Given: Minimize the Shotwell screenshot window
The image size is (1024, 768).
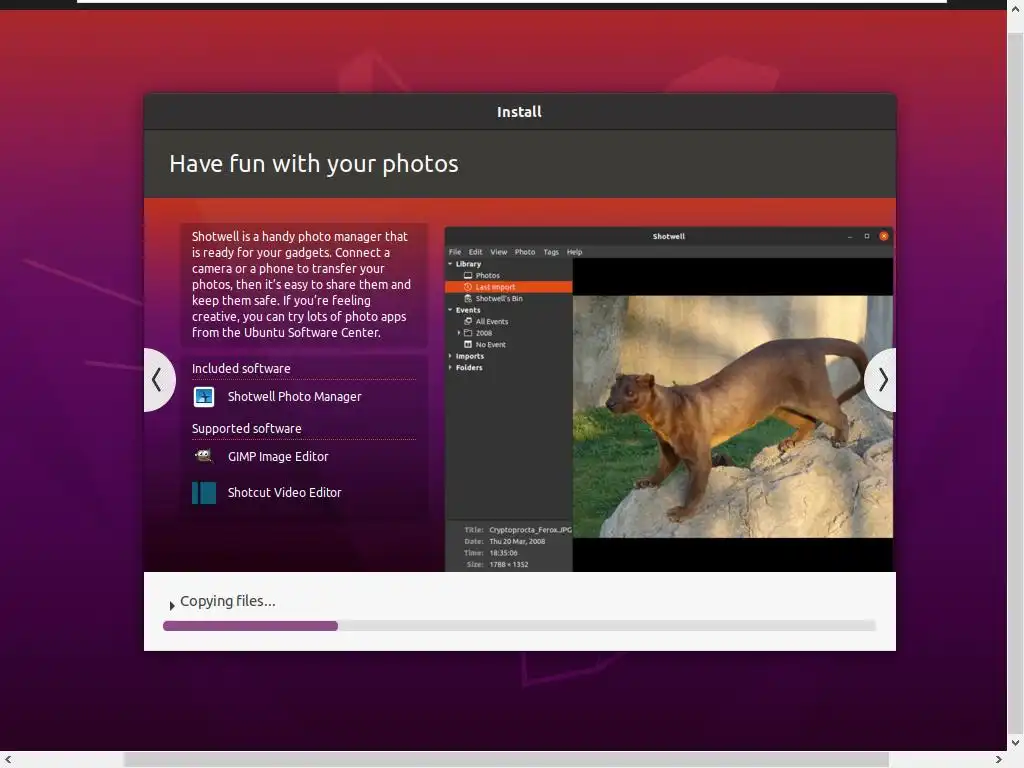Looking at the screenshot, I should click(x=850, y=236).
